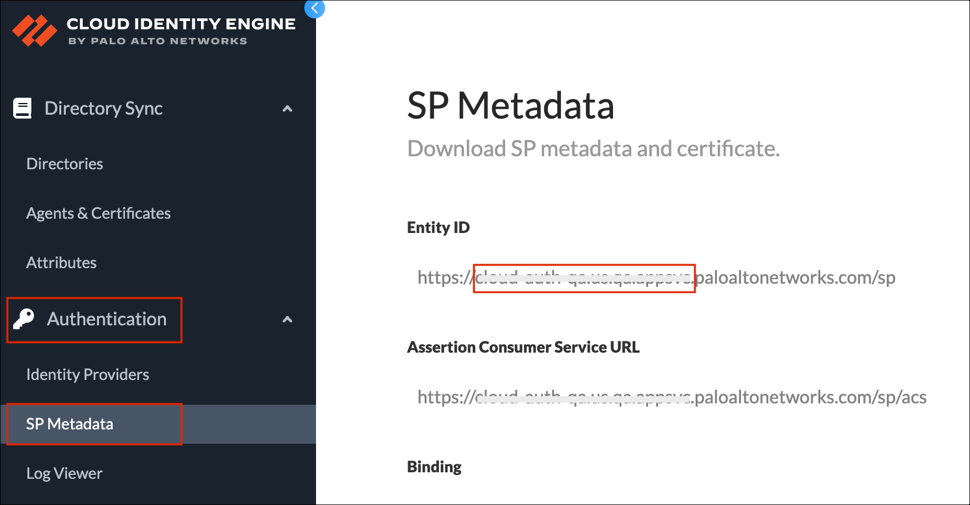970x505 pixels.
Task: Click the Authentication key icon
Action: click(23, 319)
